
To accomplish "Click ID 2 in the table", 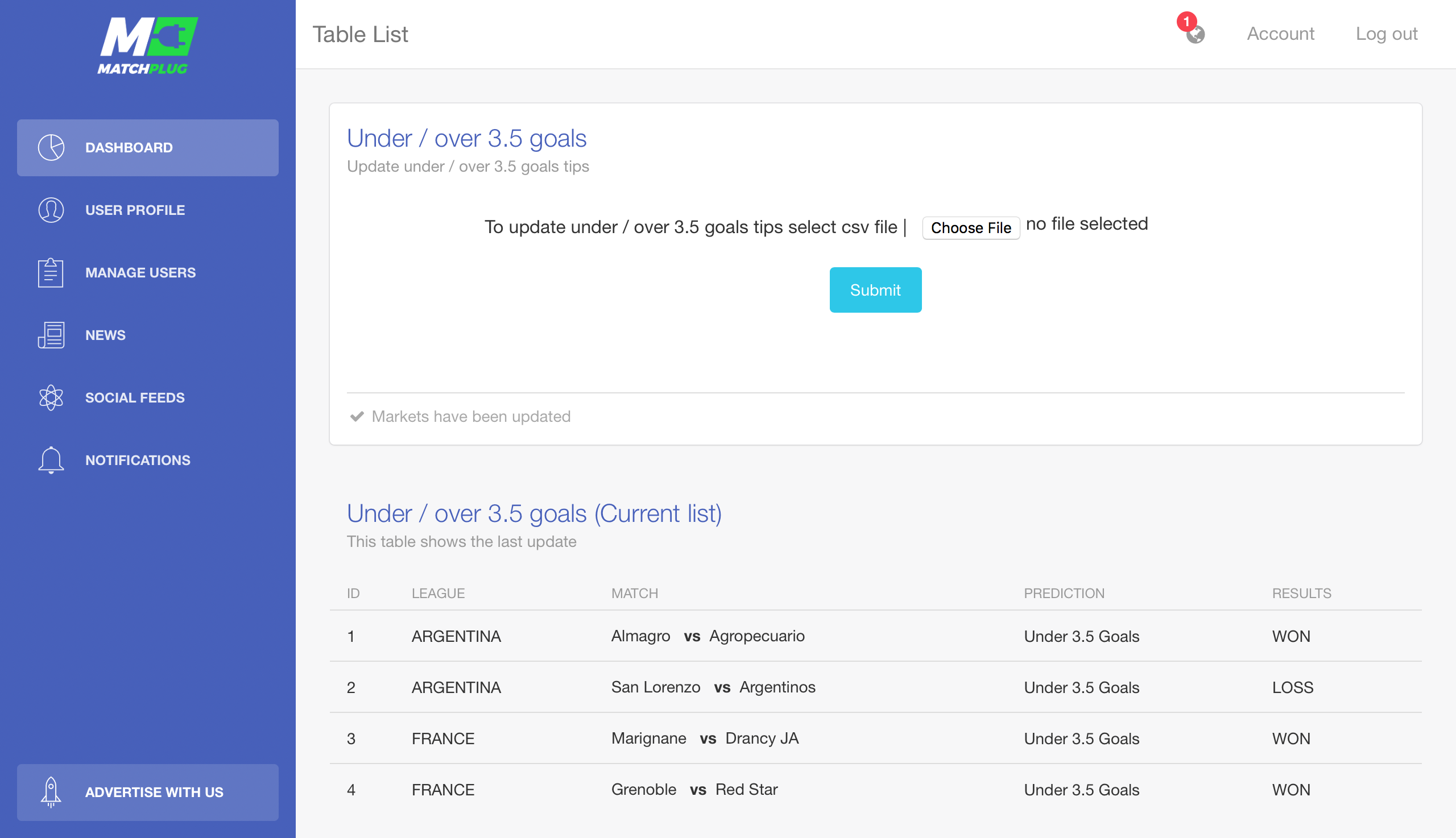I will click(351, 688).
